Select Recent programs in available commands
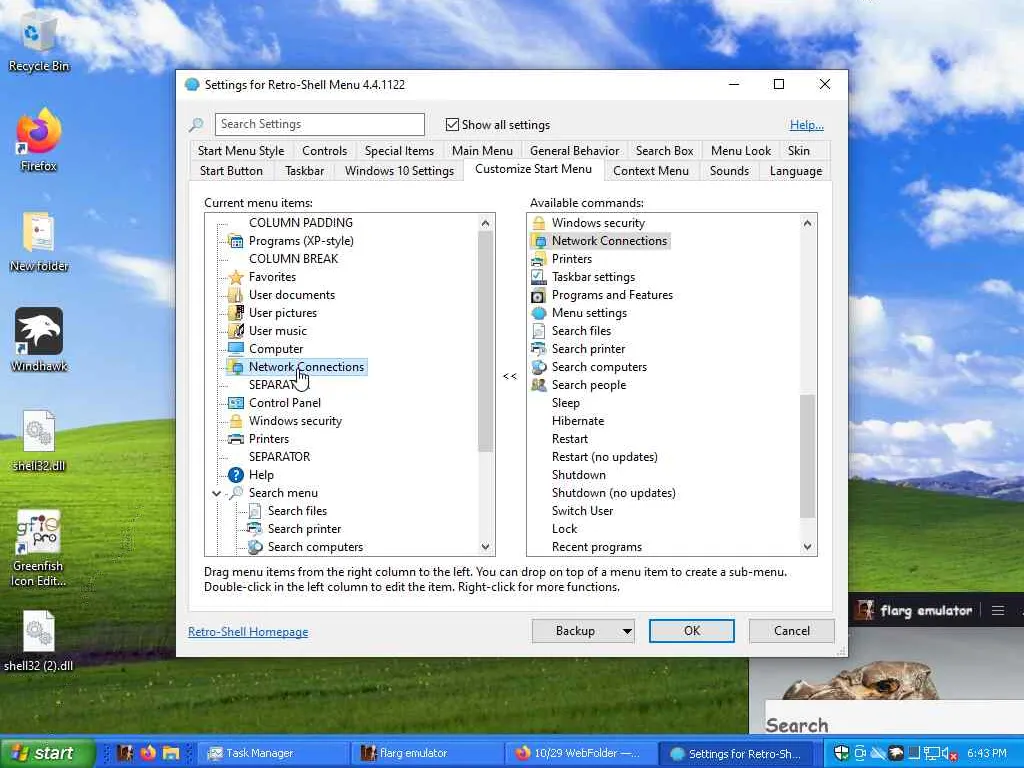This screenshot has height=768, width=1024. (597, 547)
